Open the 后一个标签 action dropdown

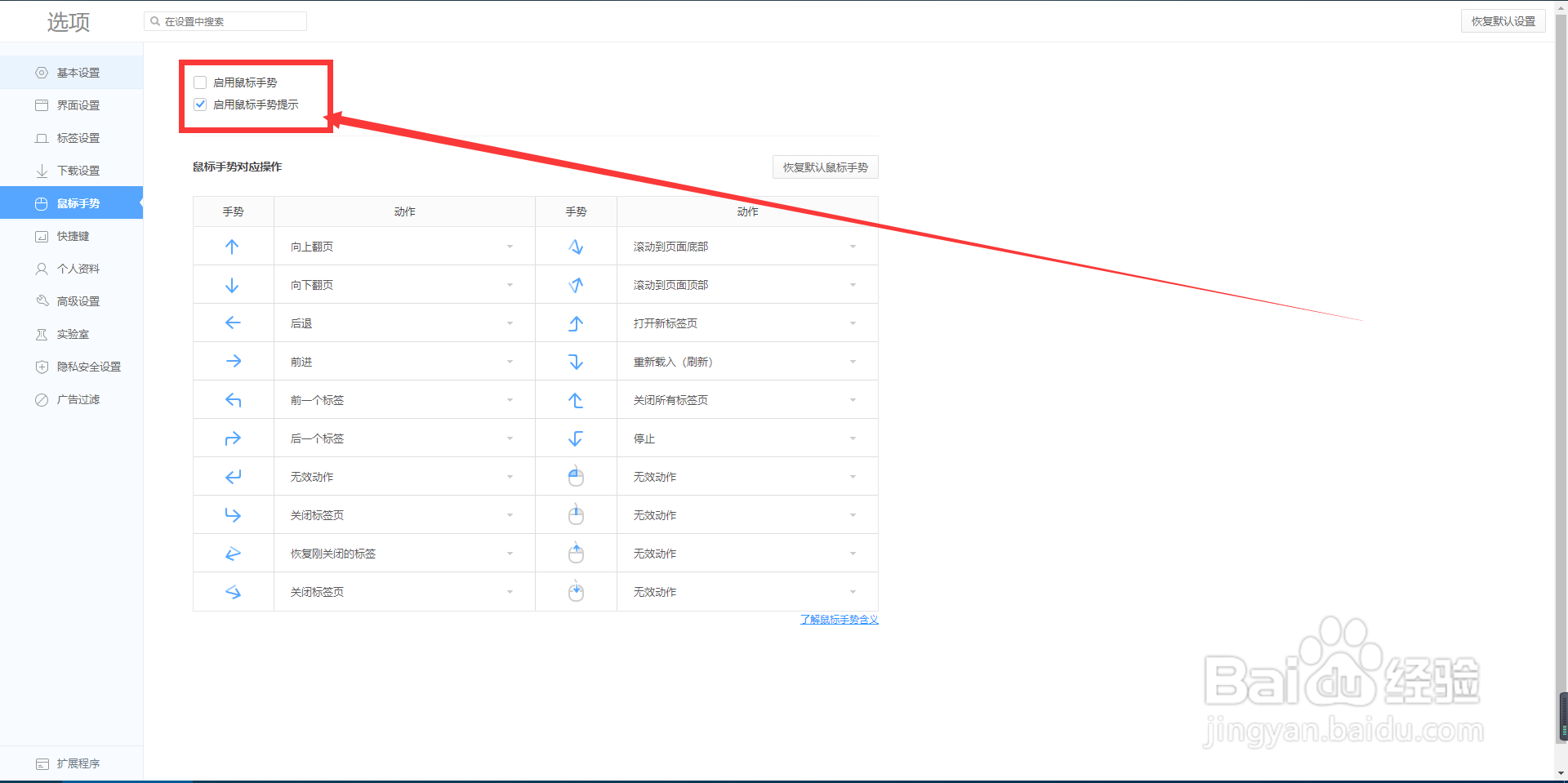[x=404, y=438]
